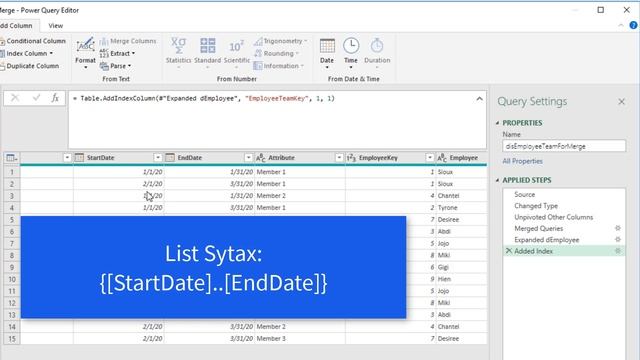
Task: Cancel the formula edit with X icon
Action: [x=15, y=98]
